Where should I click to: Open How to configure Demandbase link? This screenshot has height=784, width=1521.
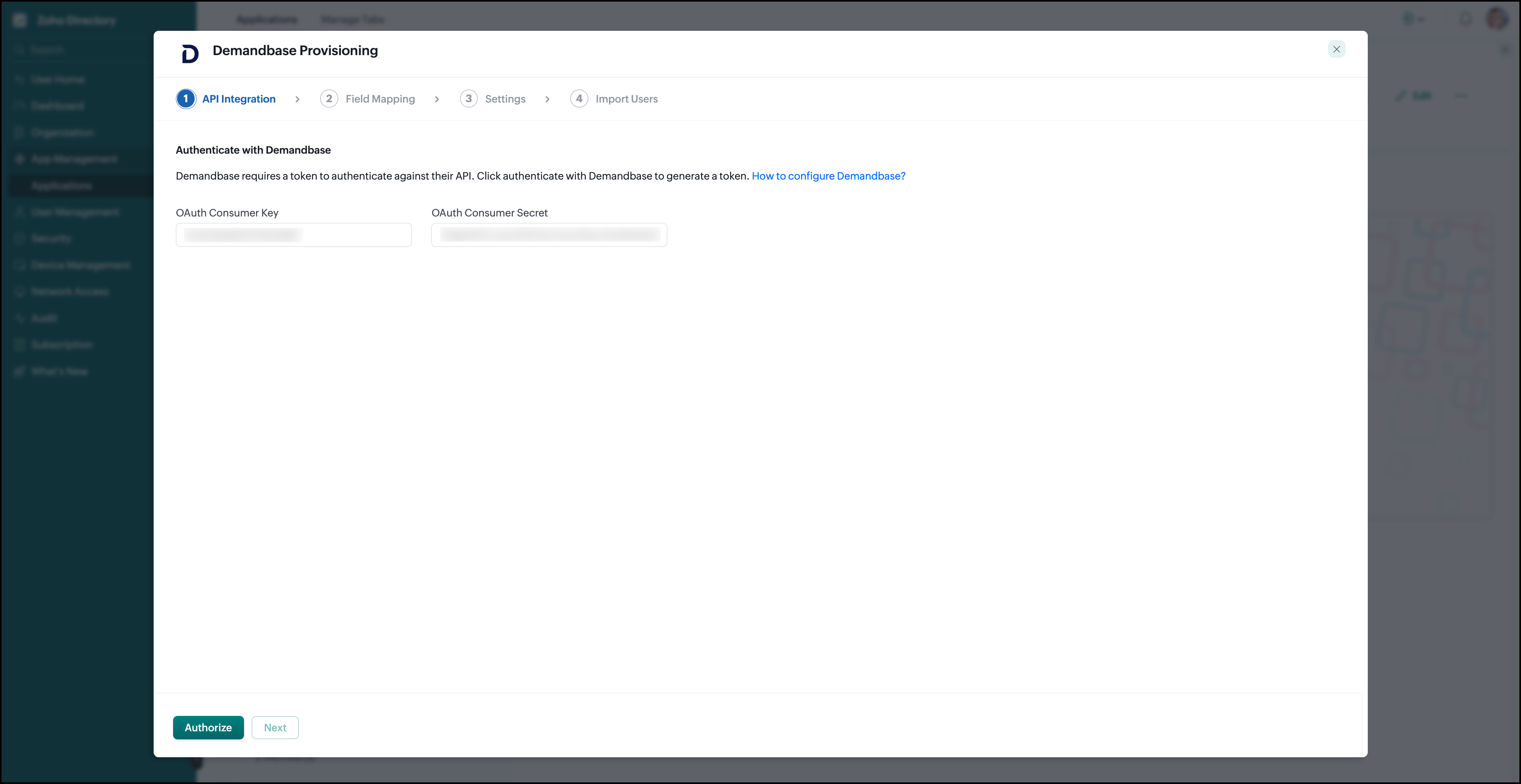click(829, 176)
